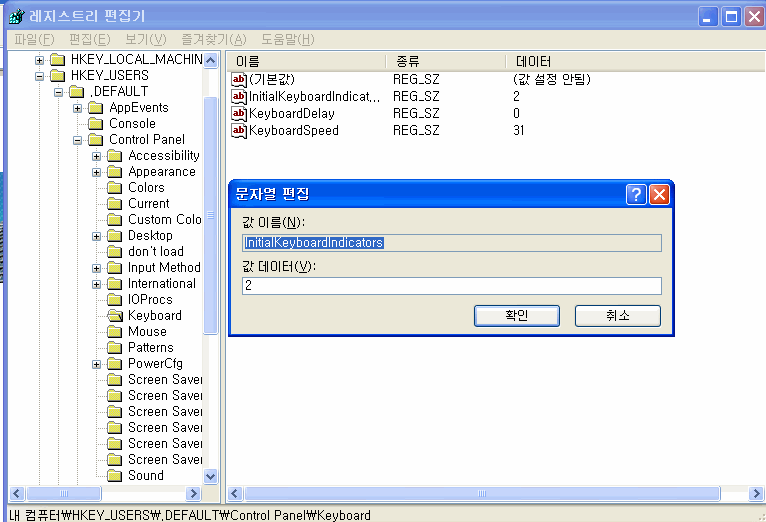Click the help question mark in 문자열 편집 dialog
766x522 pixels.
(x=636, y=194)
